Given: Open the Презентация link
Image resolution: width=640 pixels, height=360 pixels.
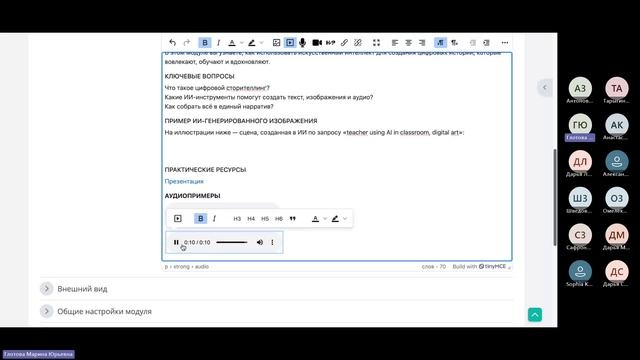Looking at the screenshot, I should pos(184,181).
